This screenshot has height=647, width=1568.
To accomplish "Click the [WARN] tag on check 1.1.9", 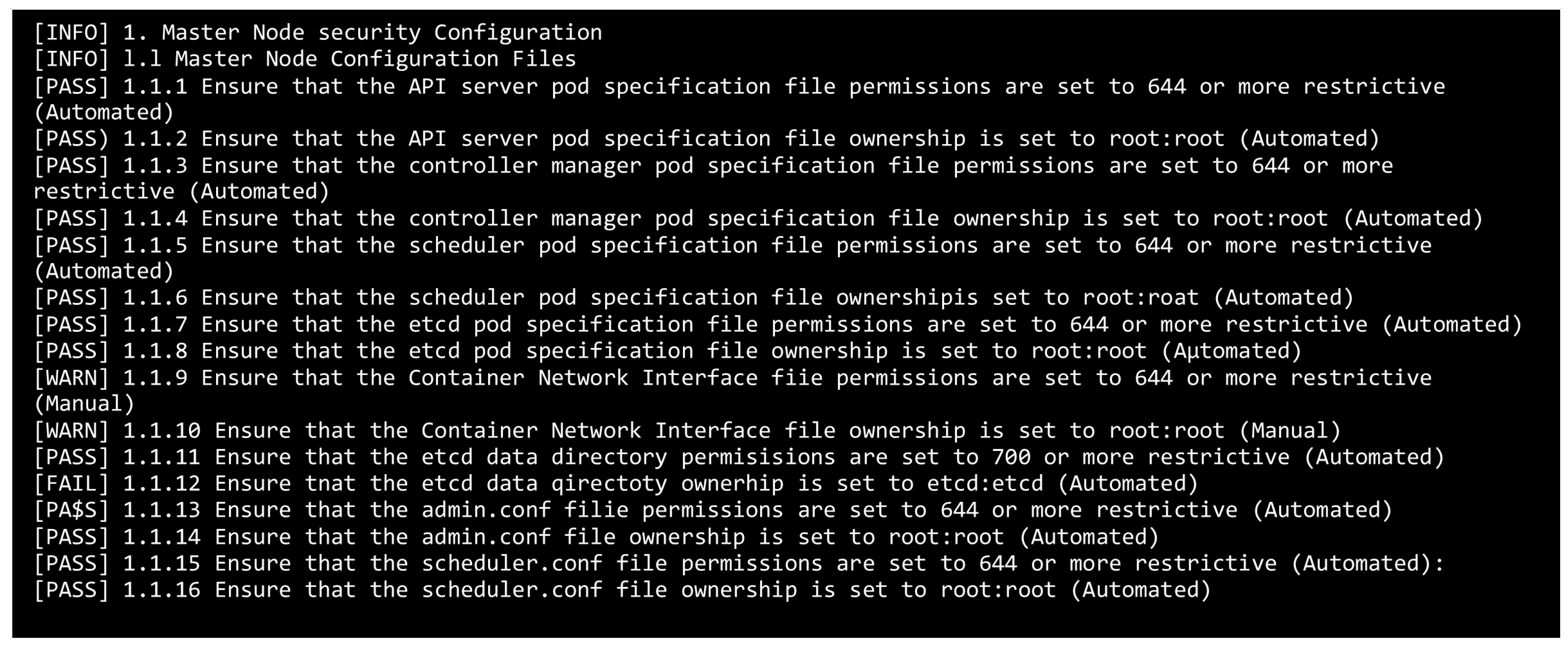I will pos(71,378).
